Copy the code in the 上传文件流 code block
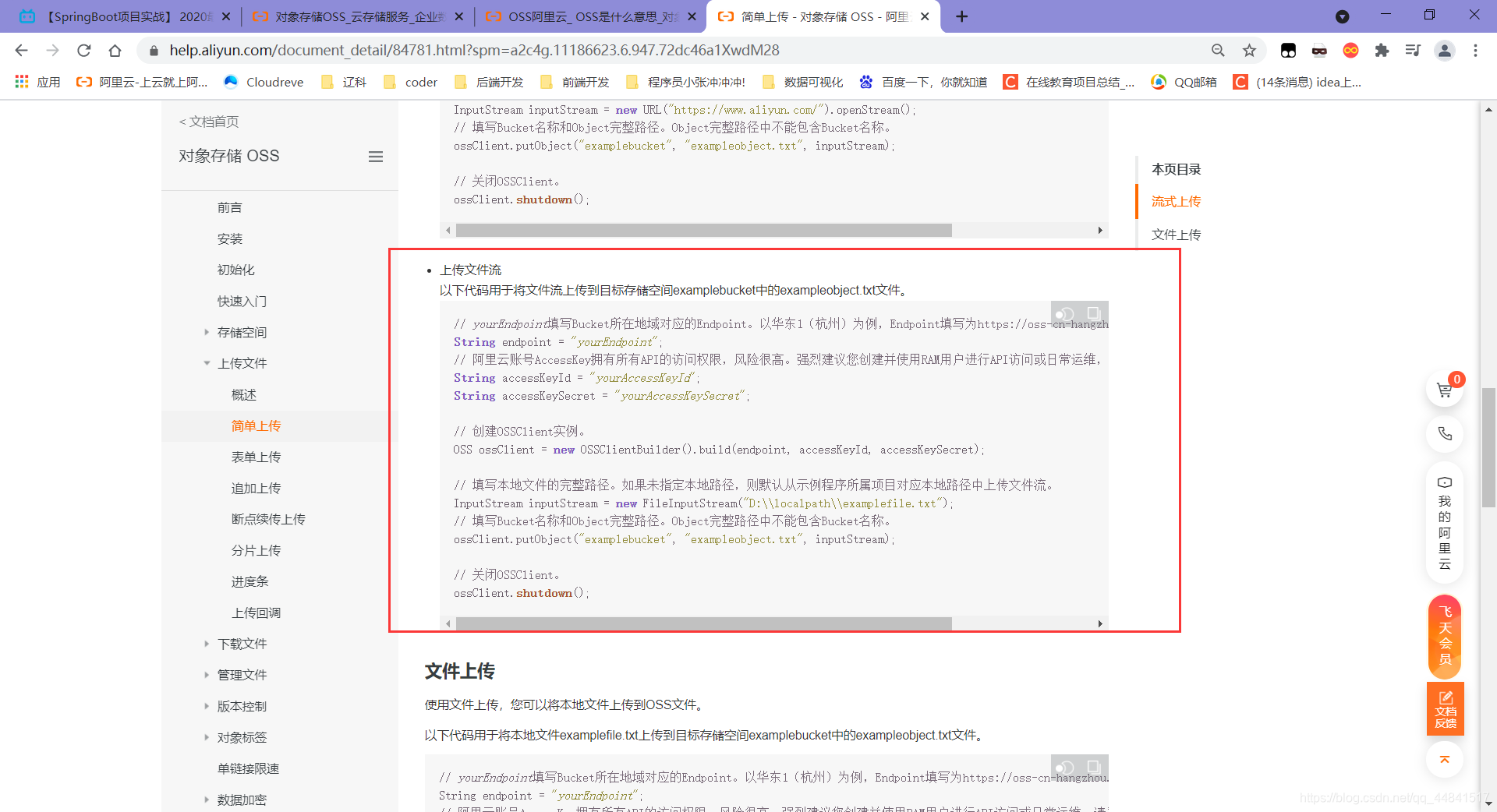 (1094, 312)
